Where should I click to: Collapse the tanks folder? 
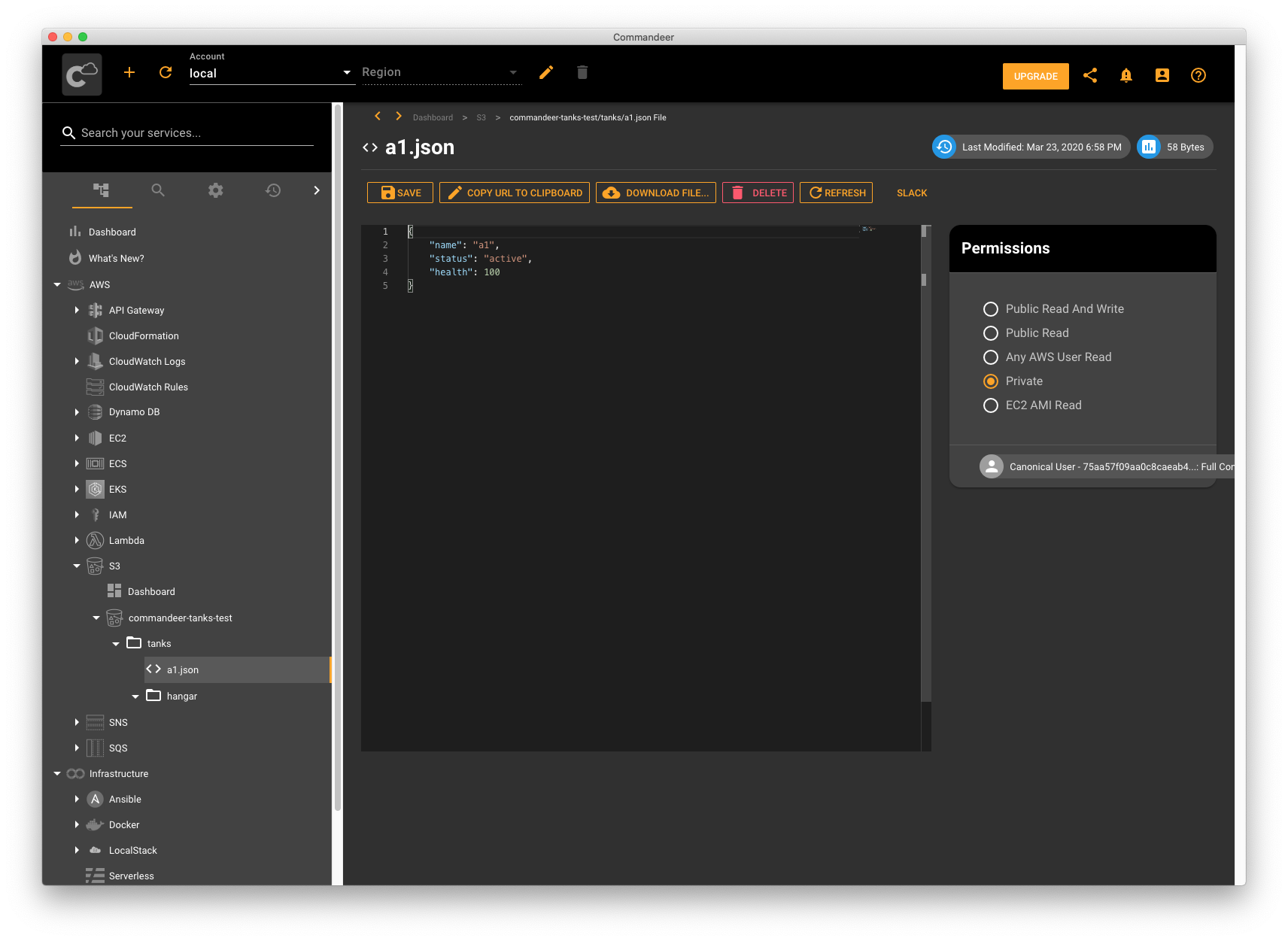tap(116, 644)
